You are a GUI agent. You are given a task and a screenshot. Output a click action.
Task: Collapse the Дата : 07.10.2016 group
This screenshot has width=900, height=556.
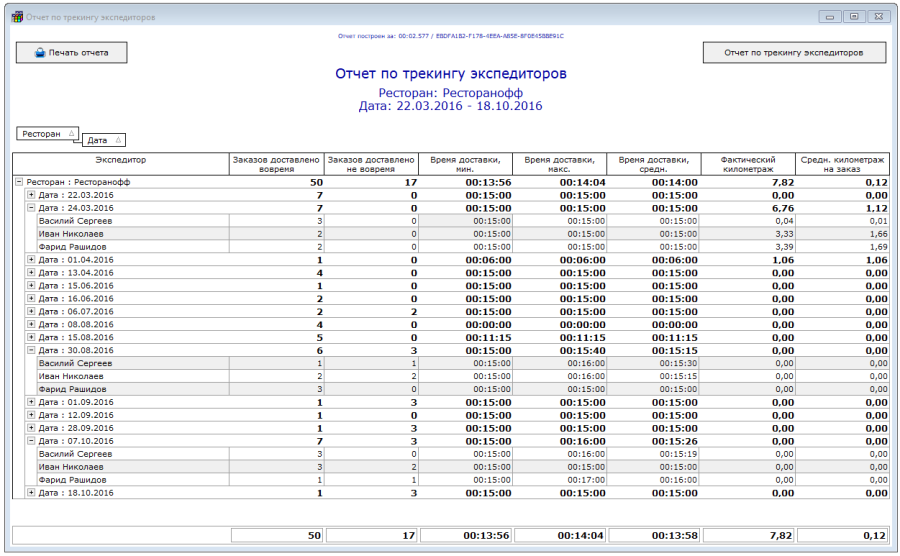(x=30, y=441)
